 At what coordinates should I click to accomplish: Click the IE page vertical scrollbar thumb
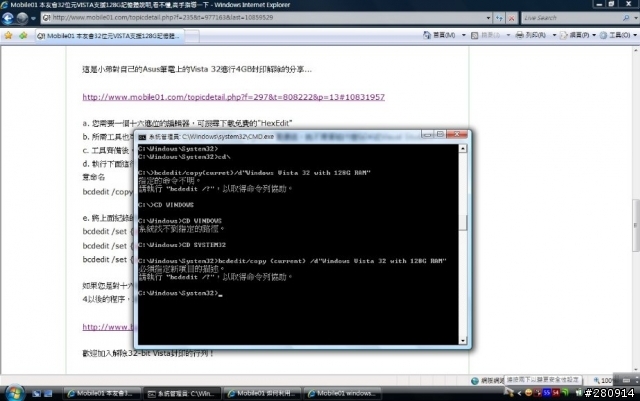(x=636, y=225)
